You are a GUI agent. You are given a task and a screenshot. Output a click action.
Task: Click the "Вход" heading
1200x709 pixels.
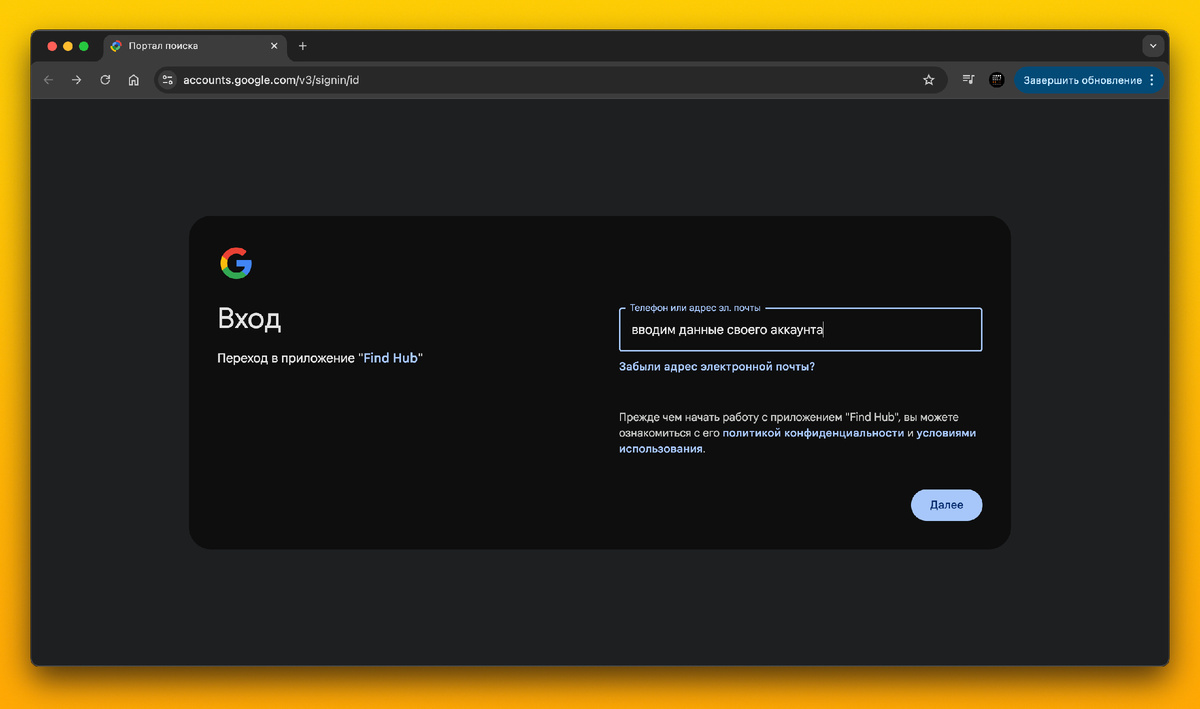249,319
